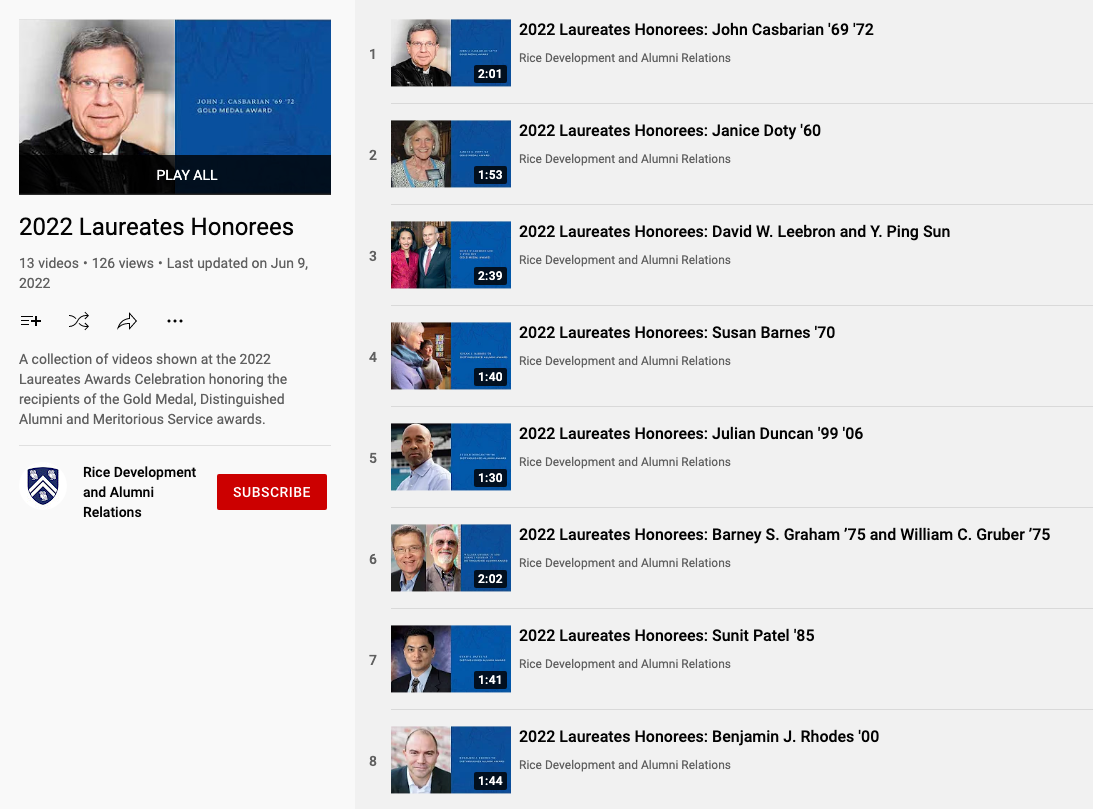
Task: Click Play All on the playlist cover
Action: [x=187, y=175]
